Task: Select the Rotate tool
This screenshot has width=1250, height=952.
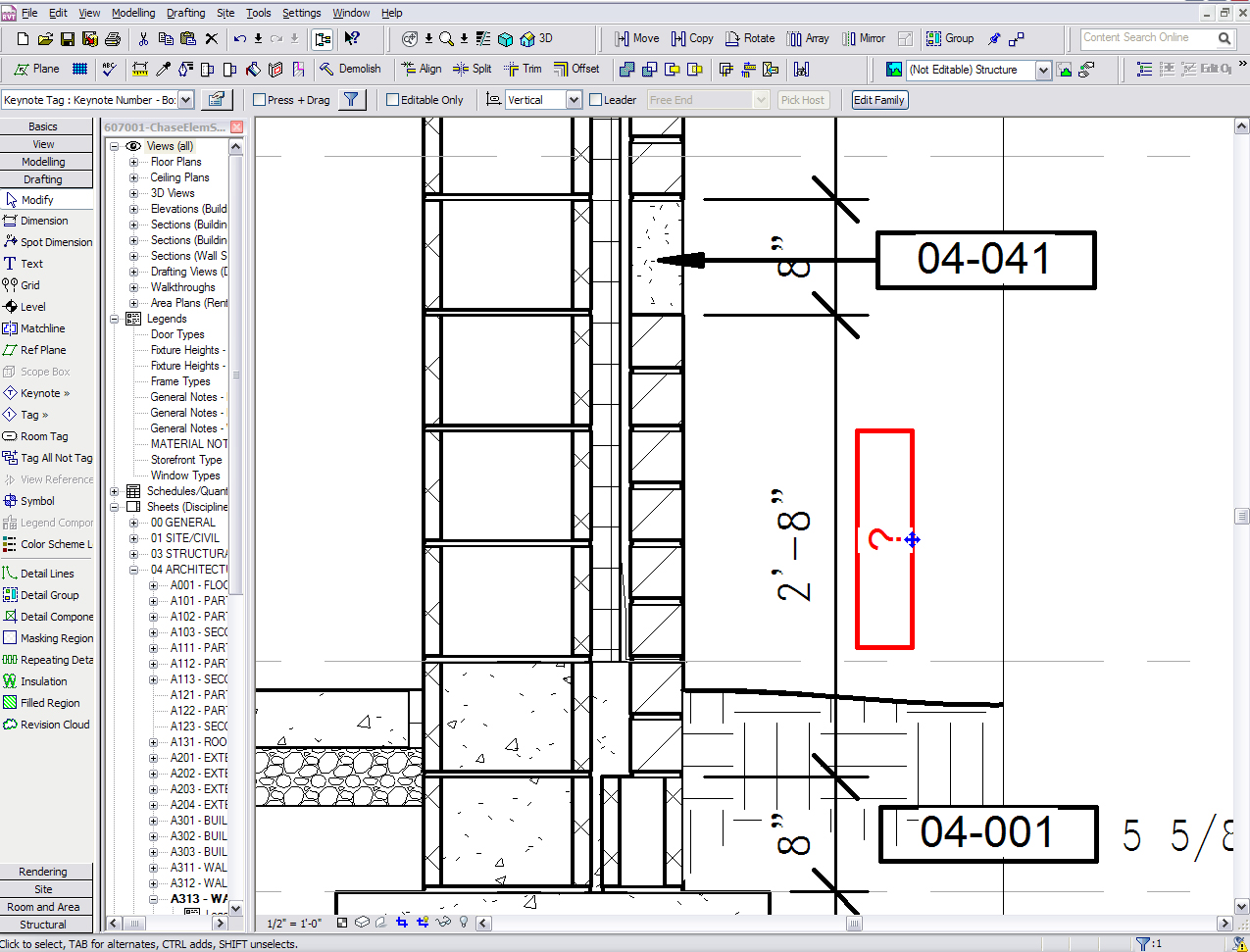Action: tap(750, 38)
